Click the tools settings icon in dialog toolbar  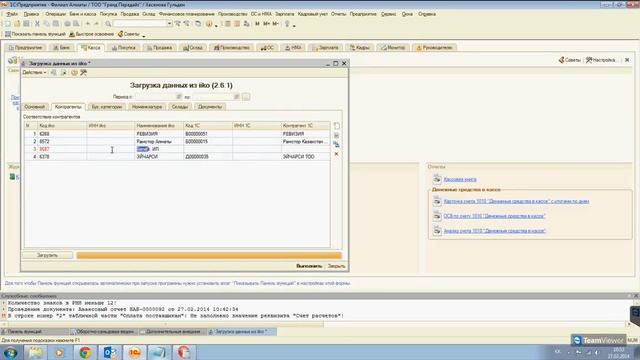(x=84, y=72)
